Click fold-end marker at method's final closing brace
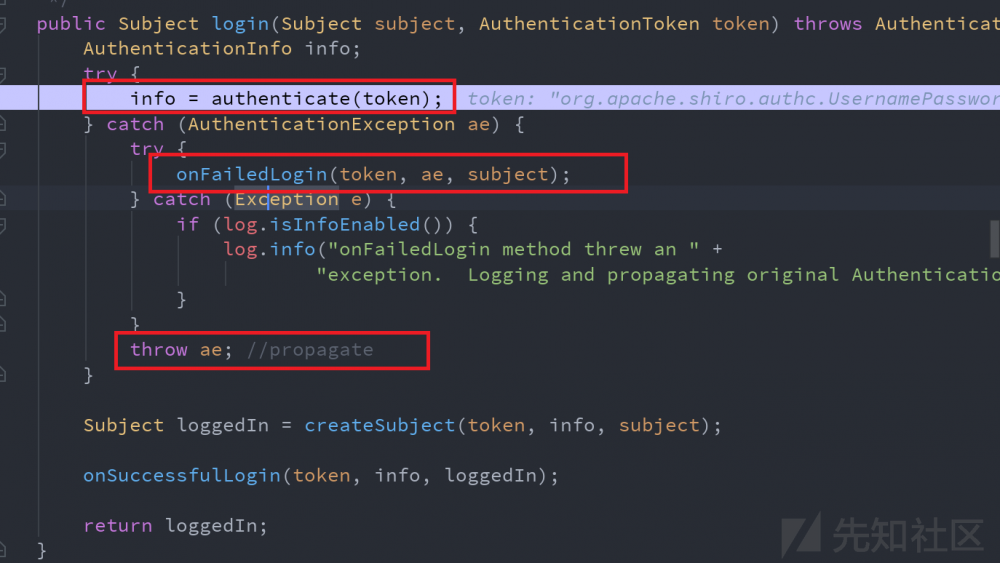Image resolution: width=1000 pixels, height=563 pixels. point(3,550)
